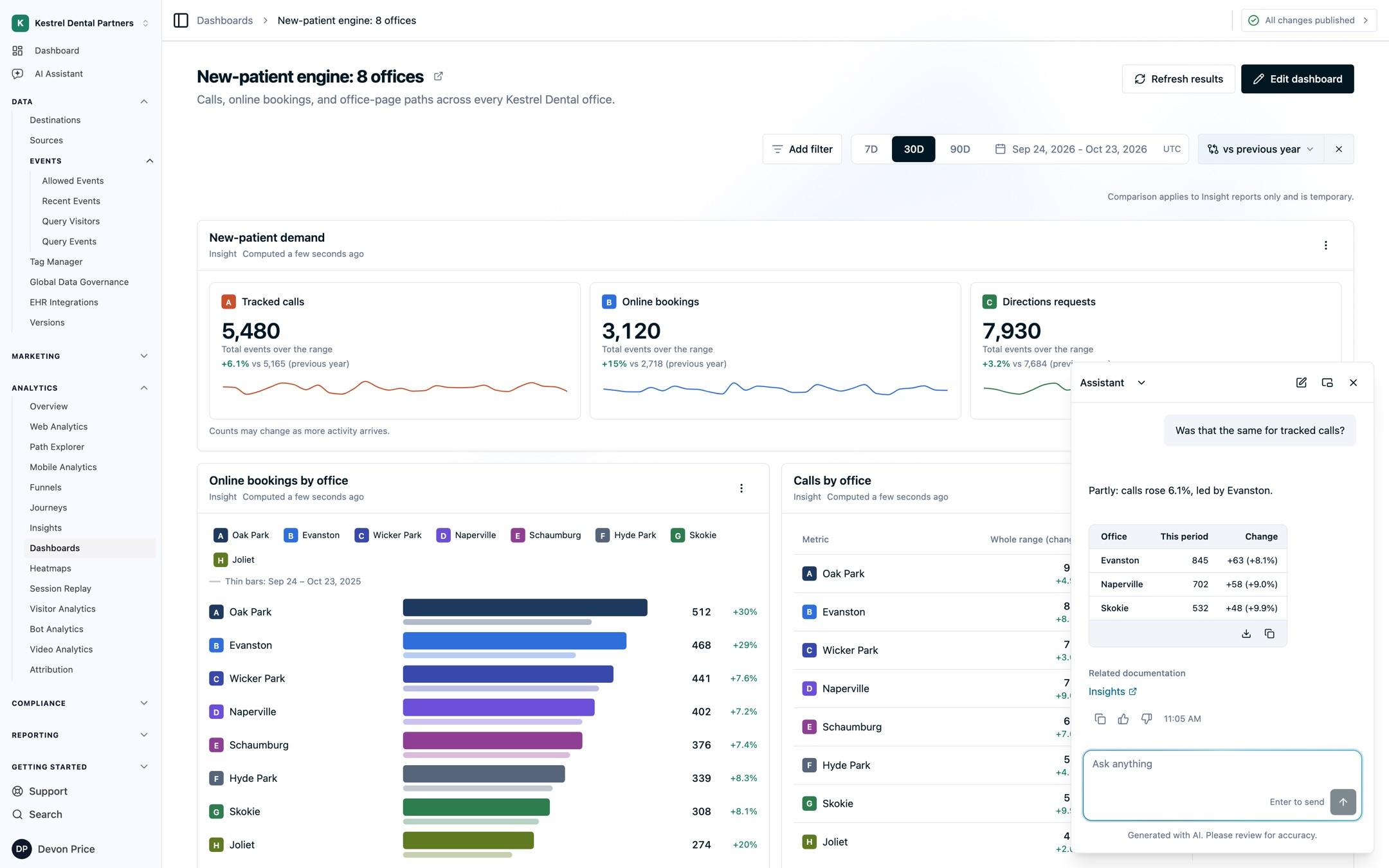This screenshot has width=1389, height=868.
Task: Send the assistant message arrow
Action: (x=1343, y=802)
